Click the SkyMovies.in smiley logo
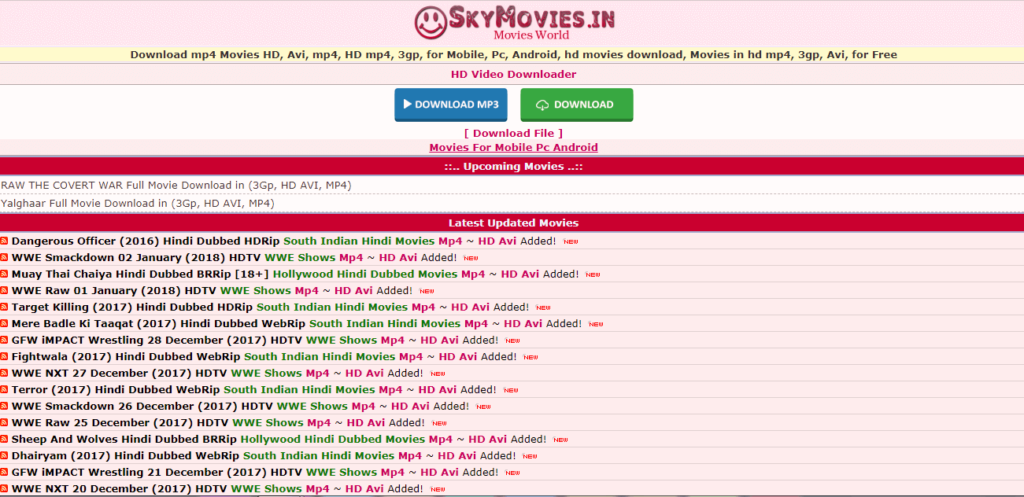1024x497 pixels. pos(430,22)
